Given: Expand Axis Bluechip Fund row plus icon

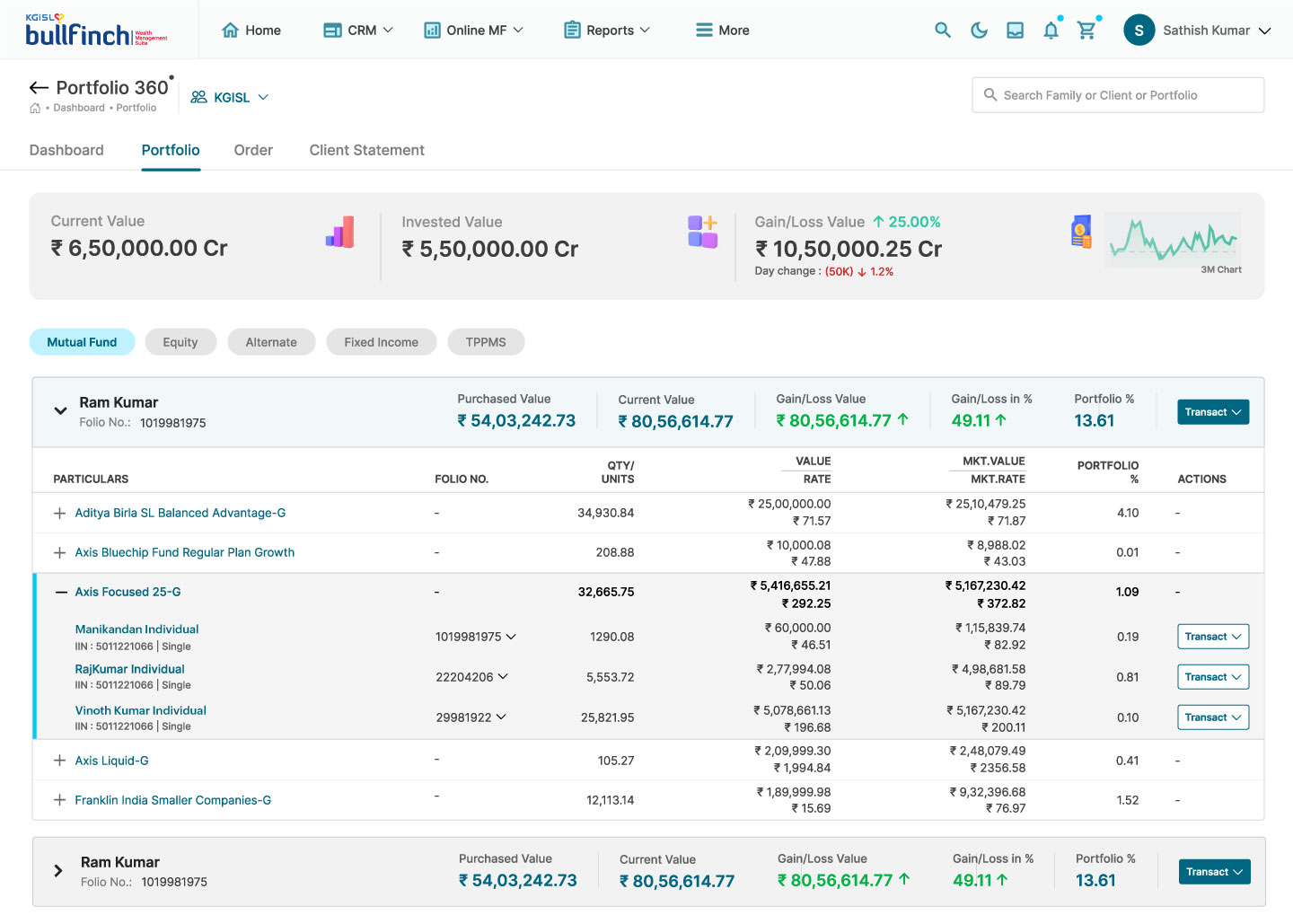Looking at the screenshot, I should pyautogui.click(x=59, y=552).
